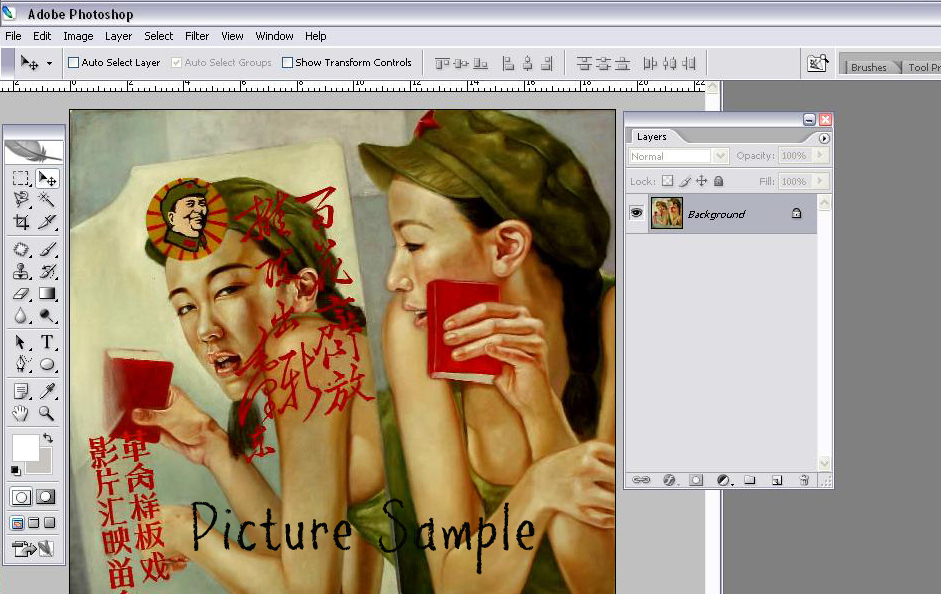Toggle lock image pixels brush icon
Image resolution: width=941 pixels, height=594 pixels.
(x=685, y=181)
